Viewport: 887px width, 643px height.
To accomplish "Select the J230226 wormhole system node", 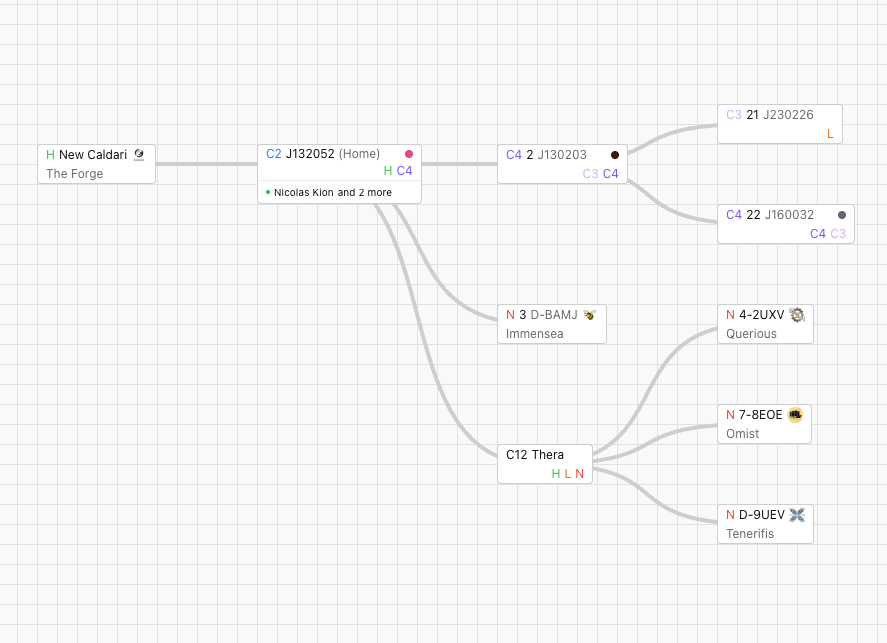I will pyautogui.click(x=788, y=115).
